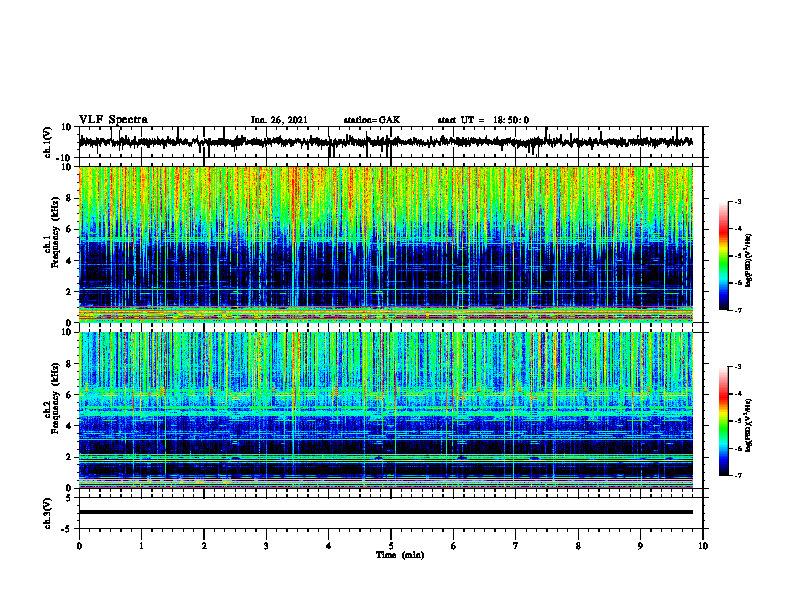Click the "8" tick on ch.1 frequency axis
This screenshot has width=792, height=612.
69,198
